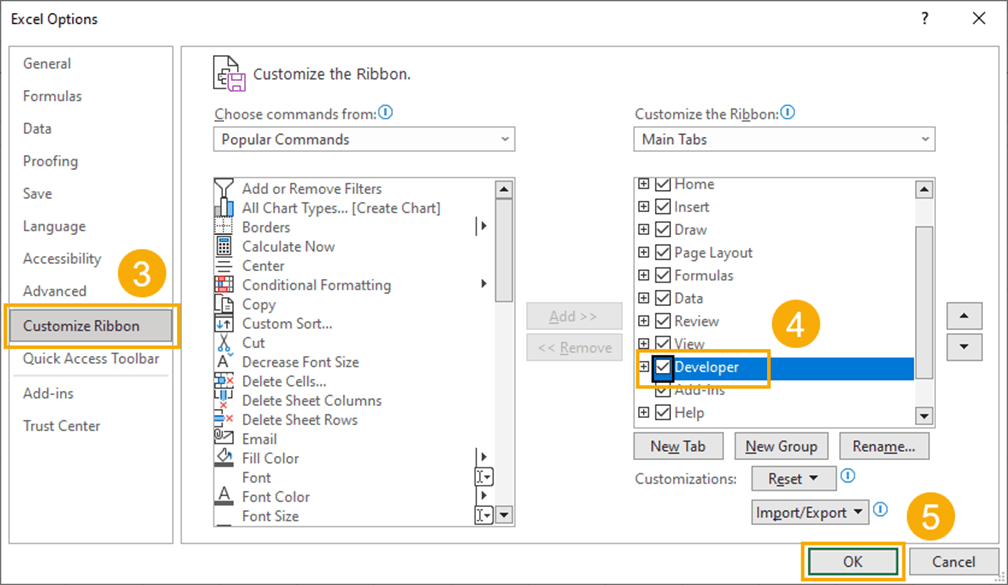Click the Add >> button
The image size is (1008, 585).
tap(574, 316)
